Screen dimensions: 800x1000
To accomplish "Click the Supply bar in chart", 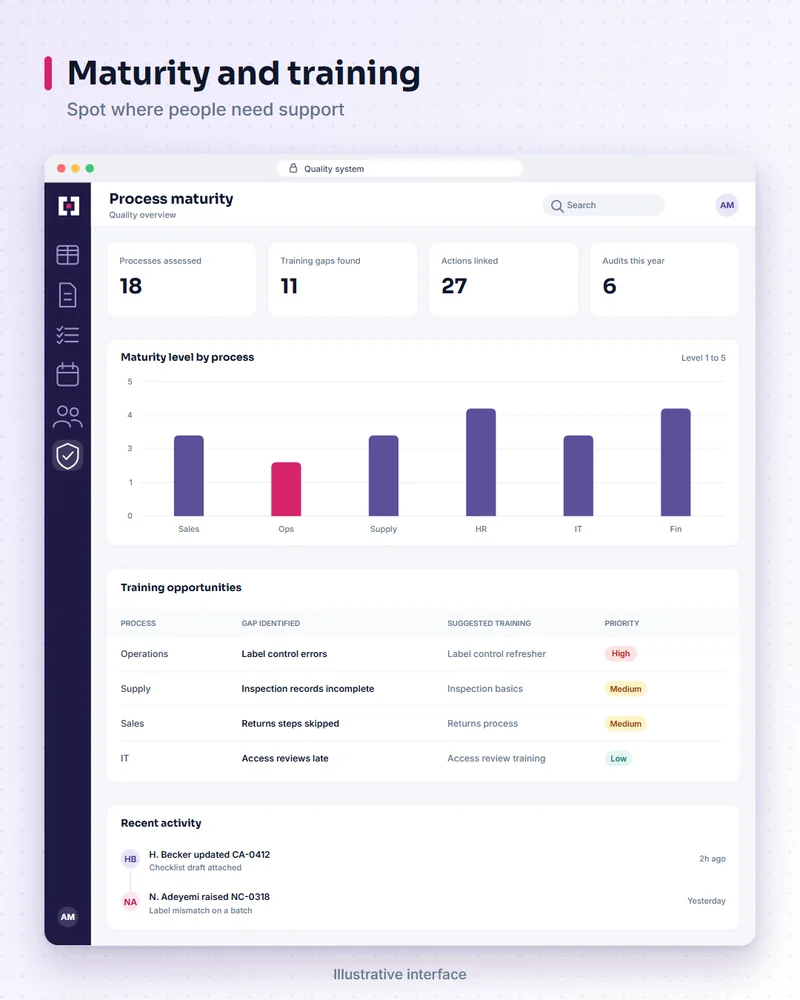I will click(383, 476).
